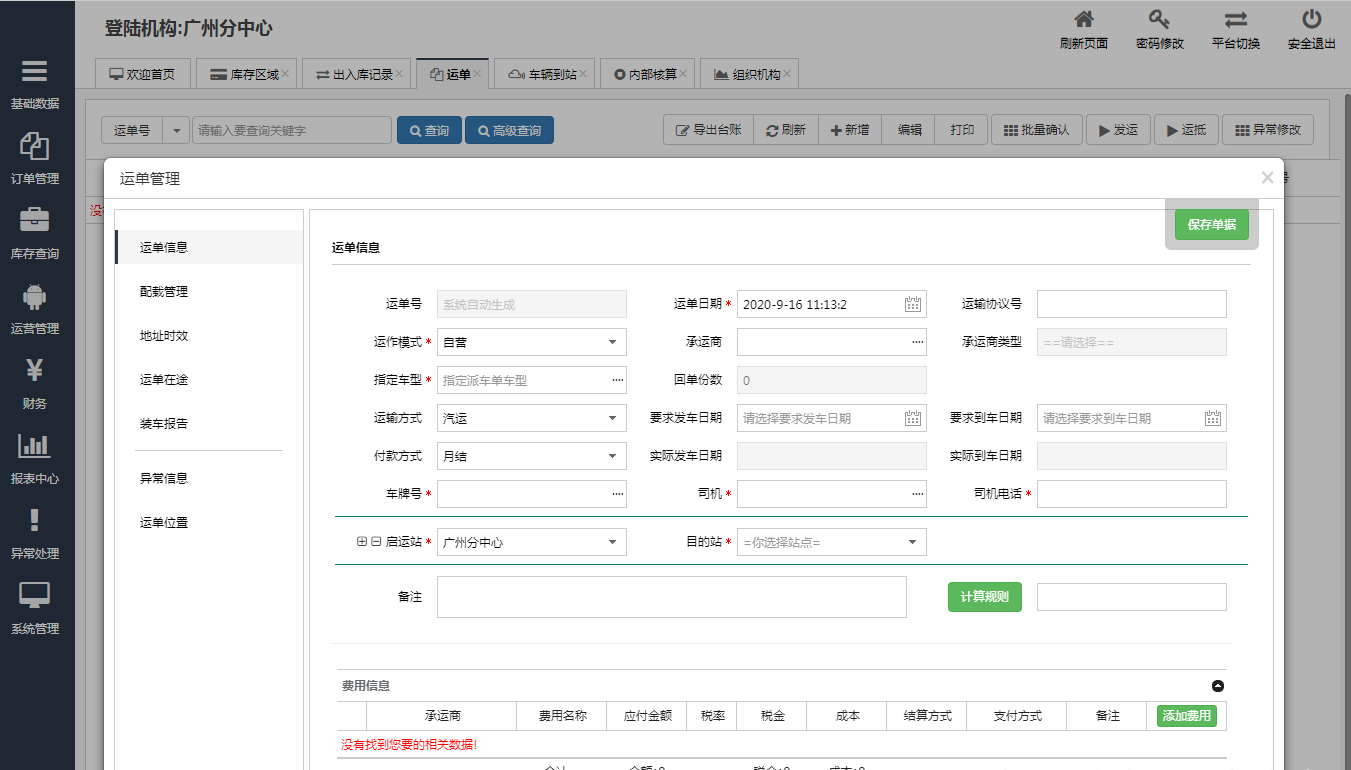Expand the 目的站 station dropdown
The height and width of the screenshot is (770, 1351).
(x=831, y=542)
